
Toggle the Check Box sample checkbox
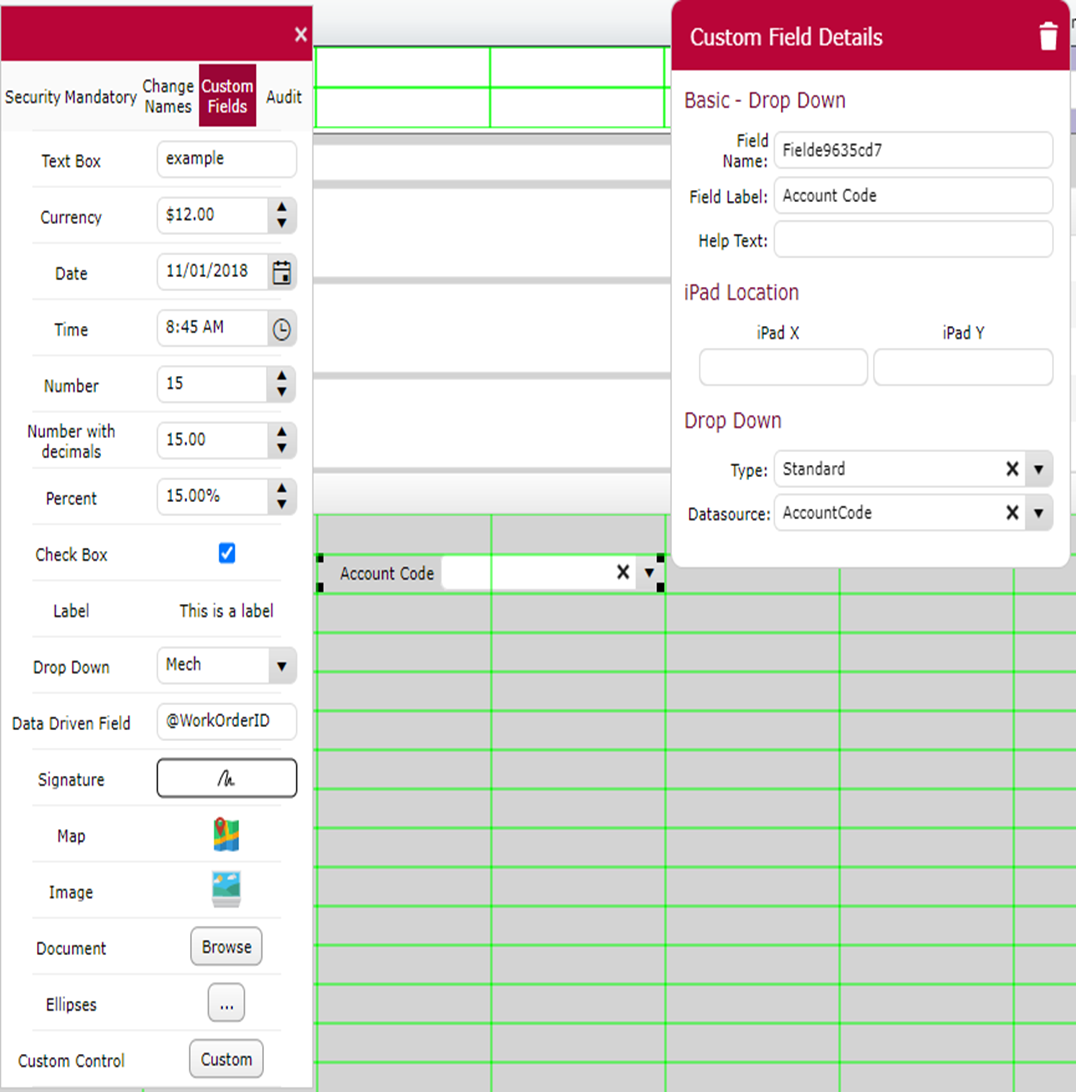coord(227,554)
